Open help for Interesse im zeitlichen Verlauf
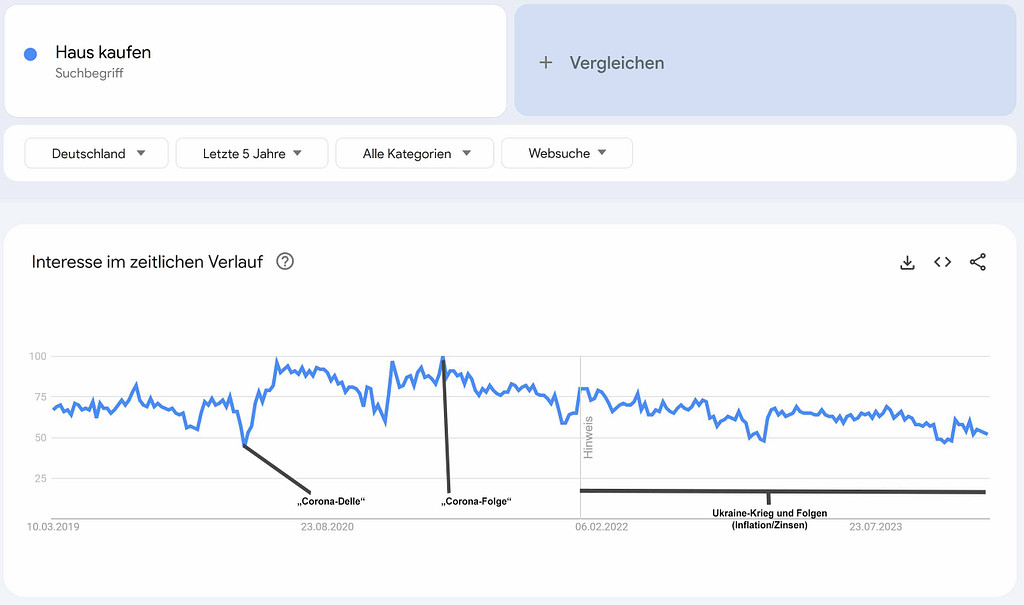This screenshot has height=605, width=1024. tap(285, 262)
